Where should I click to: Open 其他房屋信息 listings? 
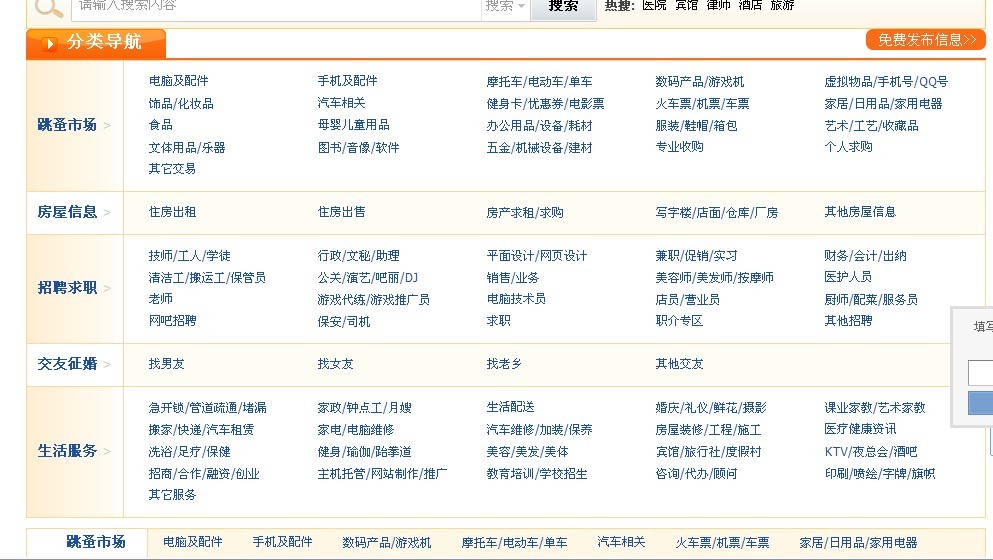(x=860, y=212)
